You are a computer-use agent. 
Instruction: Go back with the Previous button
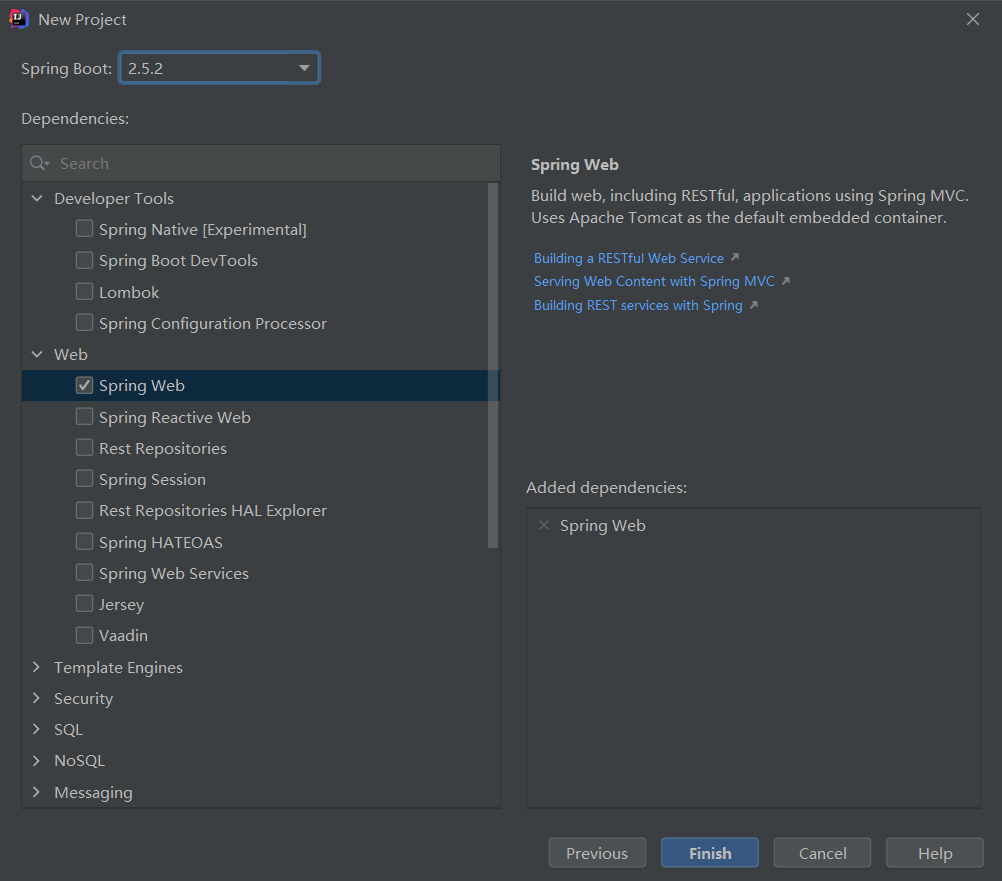(597, 853)
